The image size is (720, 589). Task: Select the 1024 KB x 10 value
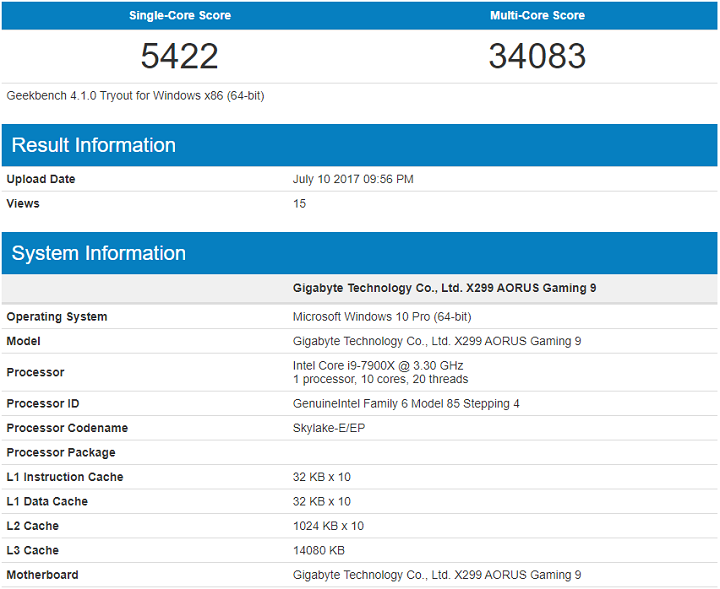point(328,526)
